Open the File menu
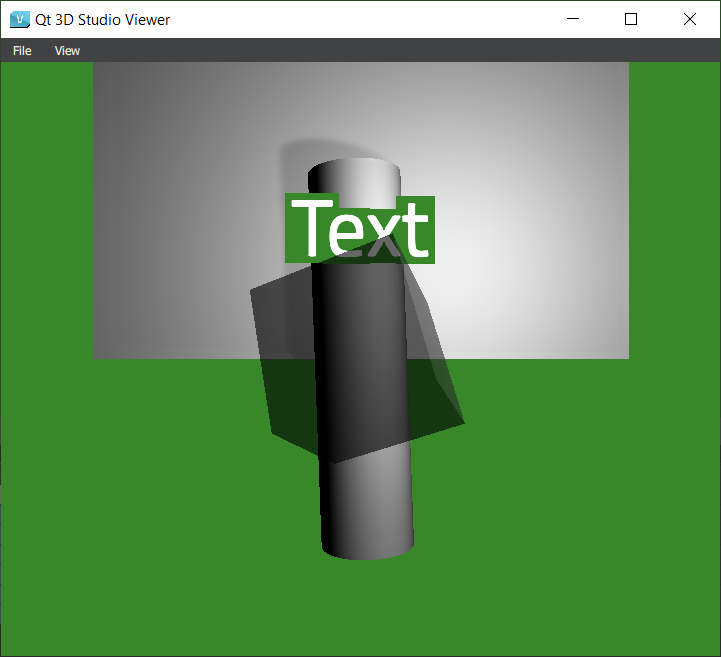Image resolution: width=721 pixels, height=657 pixels. 22,51
